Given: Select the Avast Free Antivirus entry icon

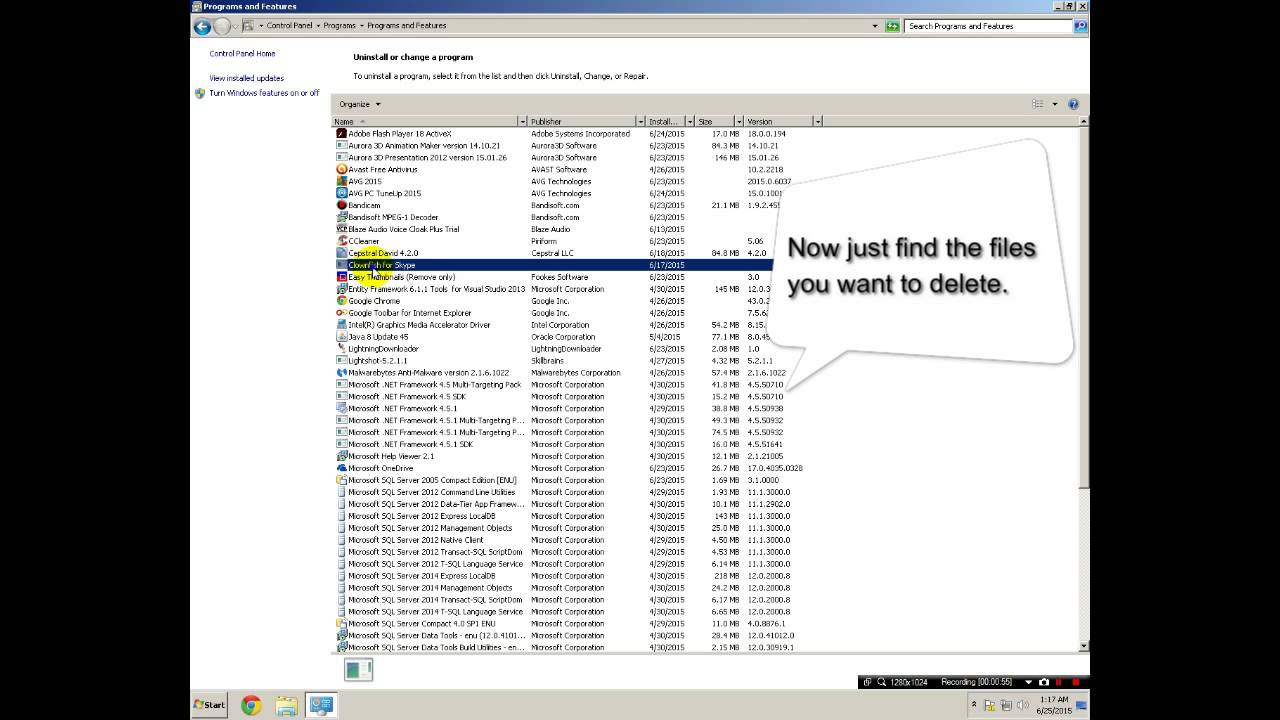Looking at the screenshot, I should pyautogui.click(x=341, y=170).
